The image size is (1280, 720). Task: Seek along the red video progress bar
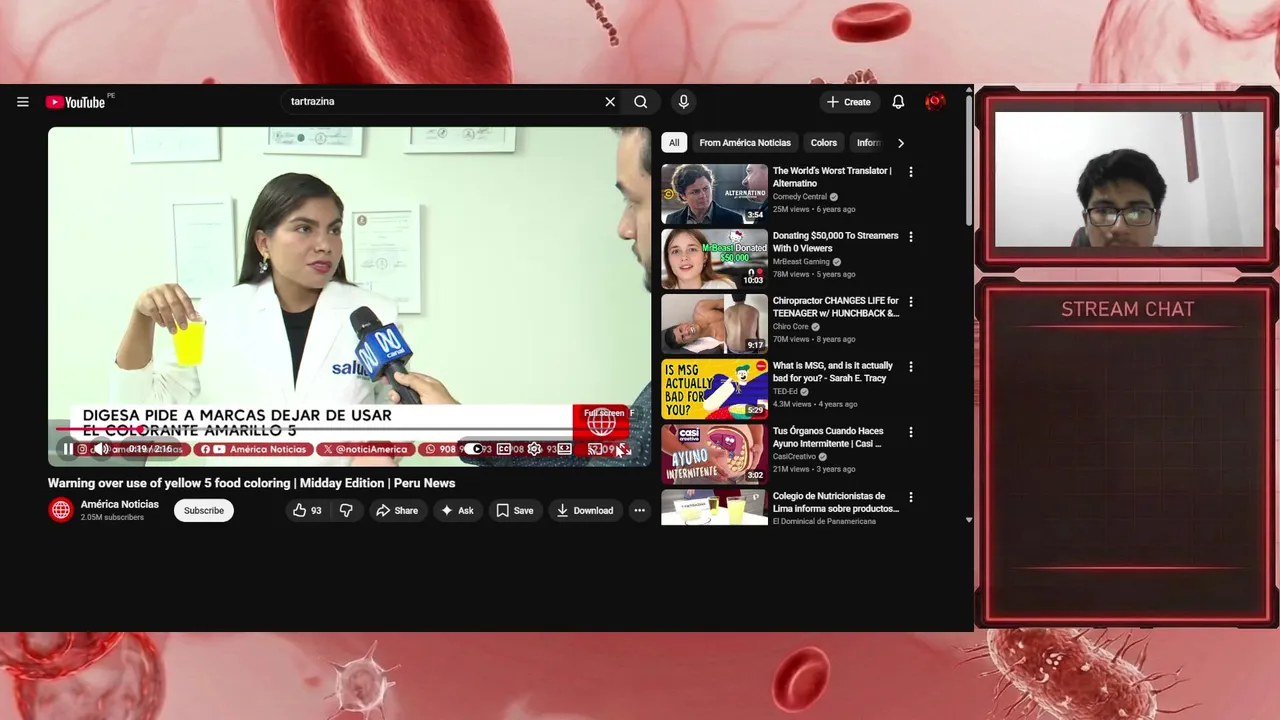(x=349, y=430)
